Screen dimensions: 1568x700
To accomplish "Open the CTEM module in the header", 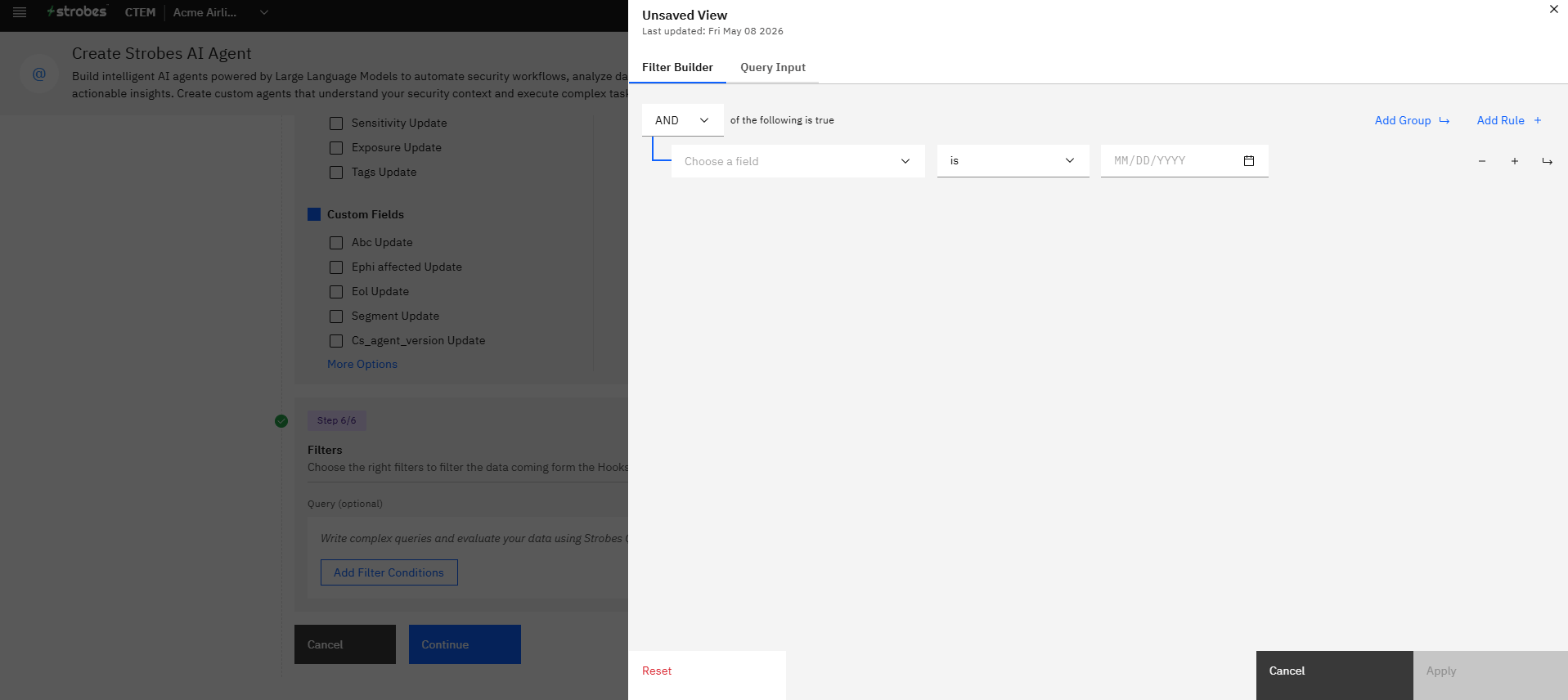I will tap(140, 12).
